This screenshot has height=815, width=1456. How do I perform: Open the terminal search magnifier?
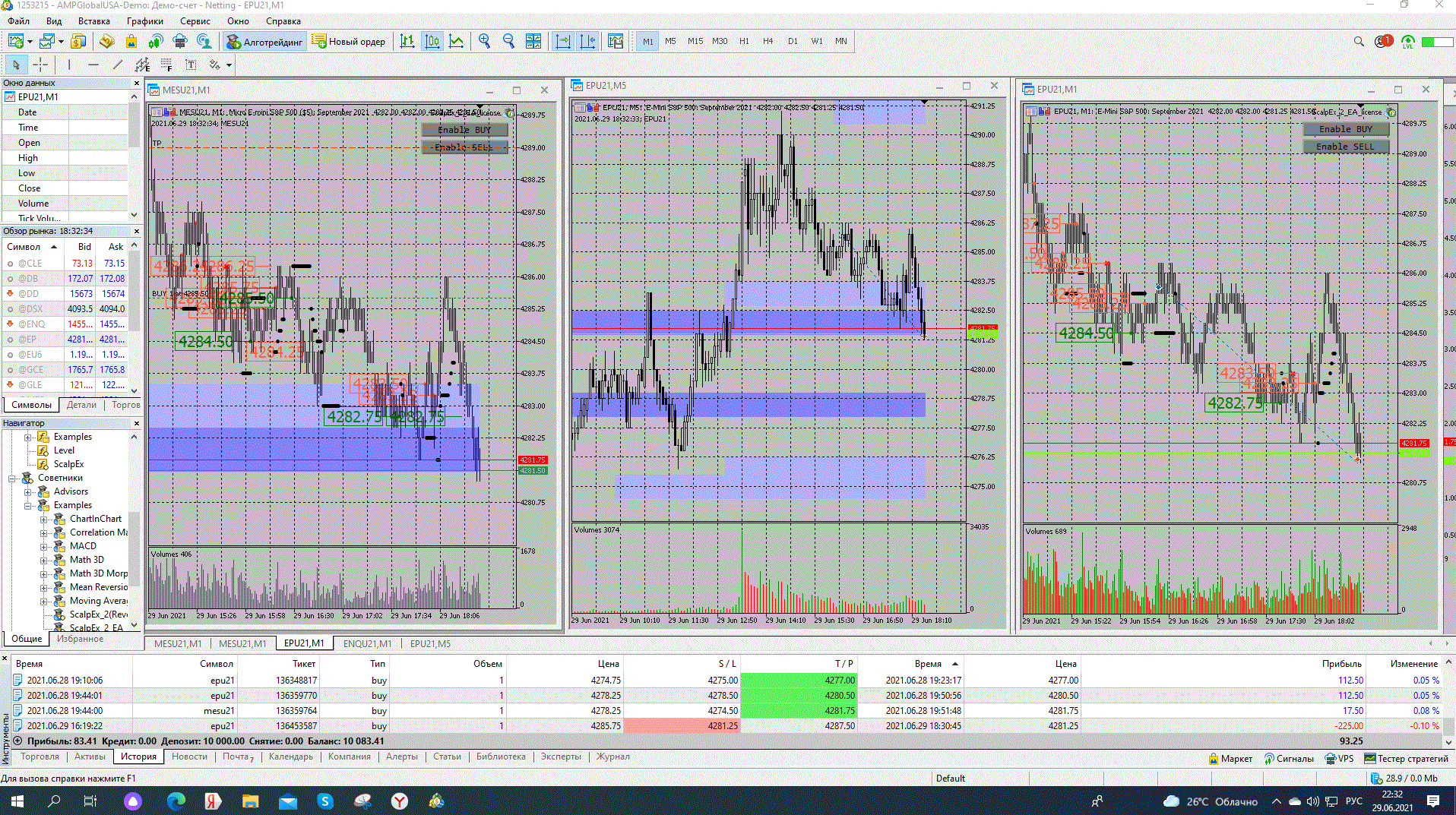pyautogui.click(x=1359, y=42)
